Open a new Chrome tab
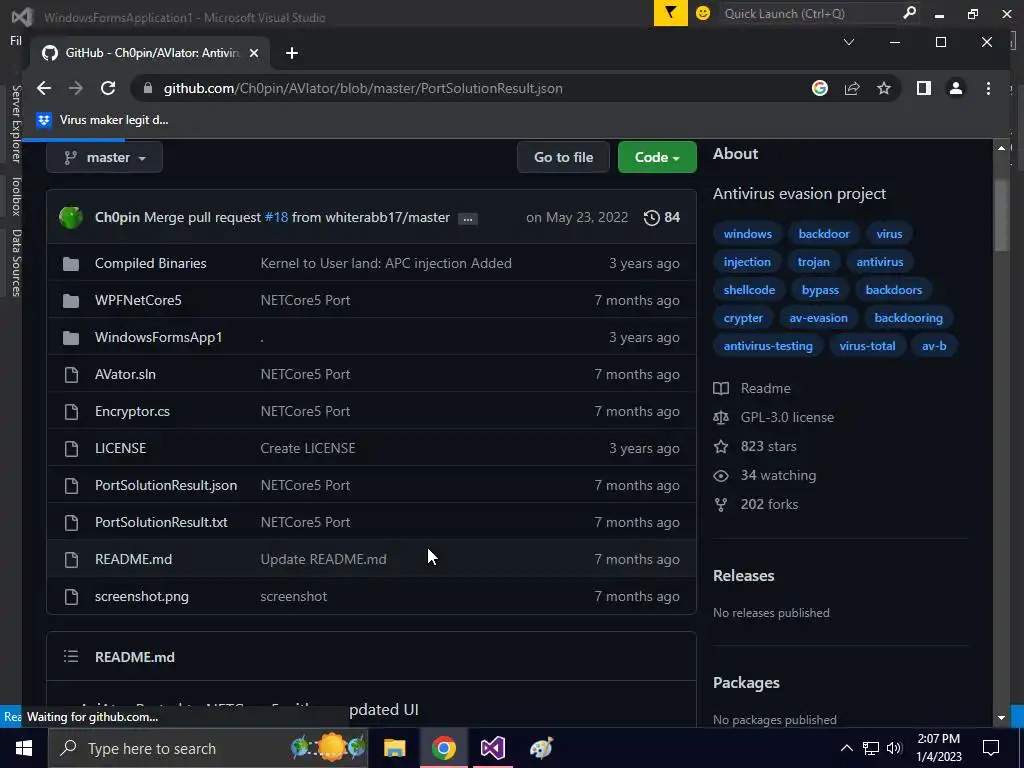The image size is (1024, 768). coord(292,53)
